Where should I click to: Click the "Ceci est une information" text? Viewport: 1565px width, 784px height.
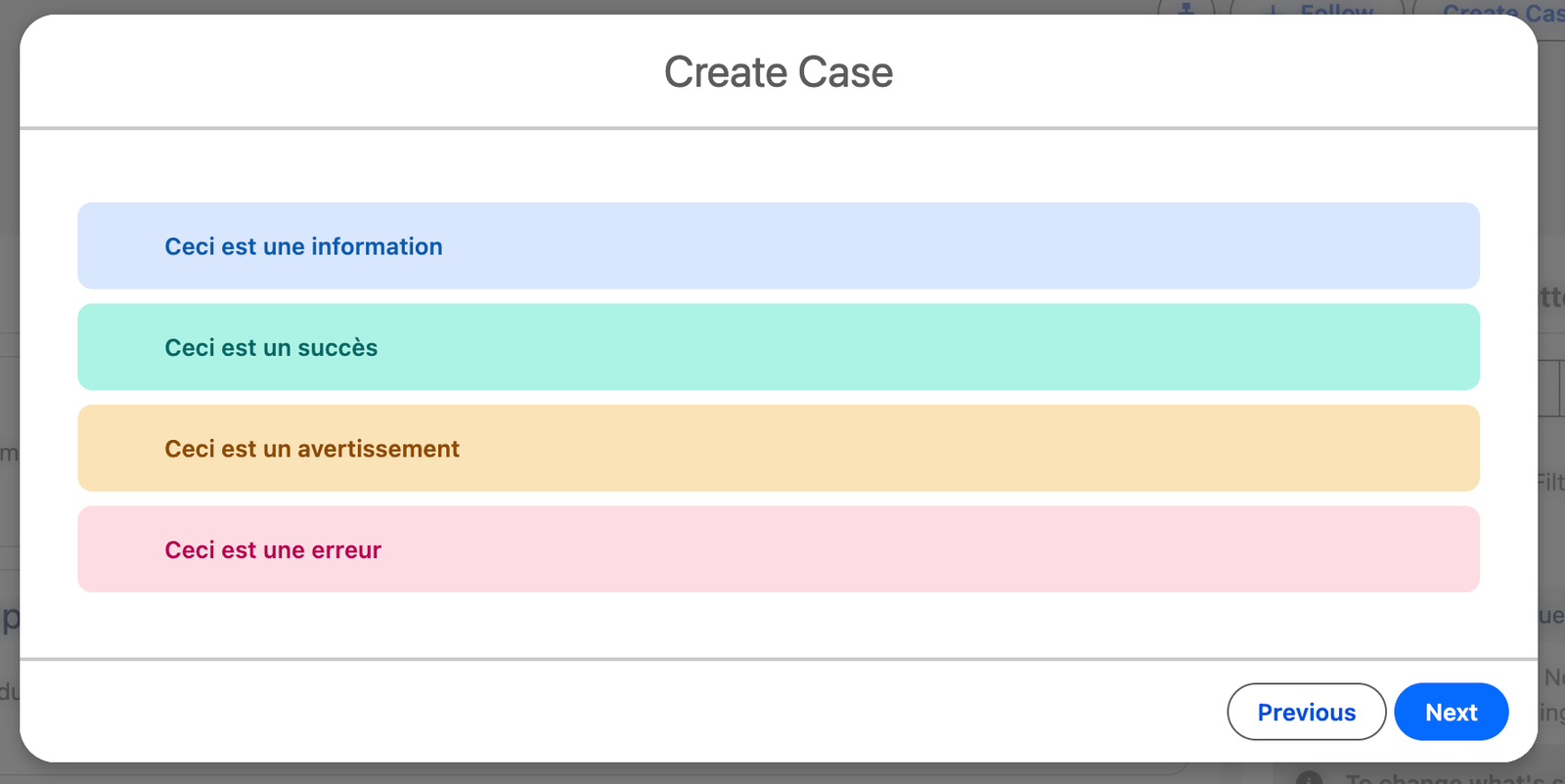303,246
